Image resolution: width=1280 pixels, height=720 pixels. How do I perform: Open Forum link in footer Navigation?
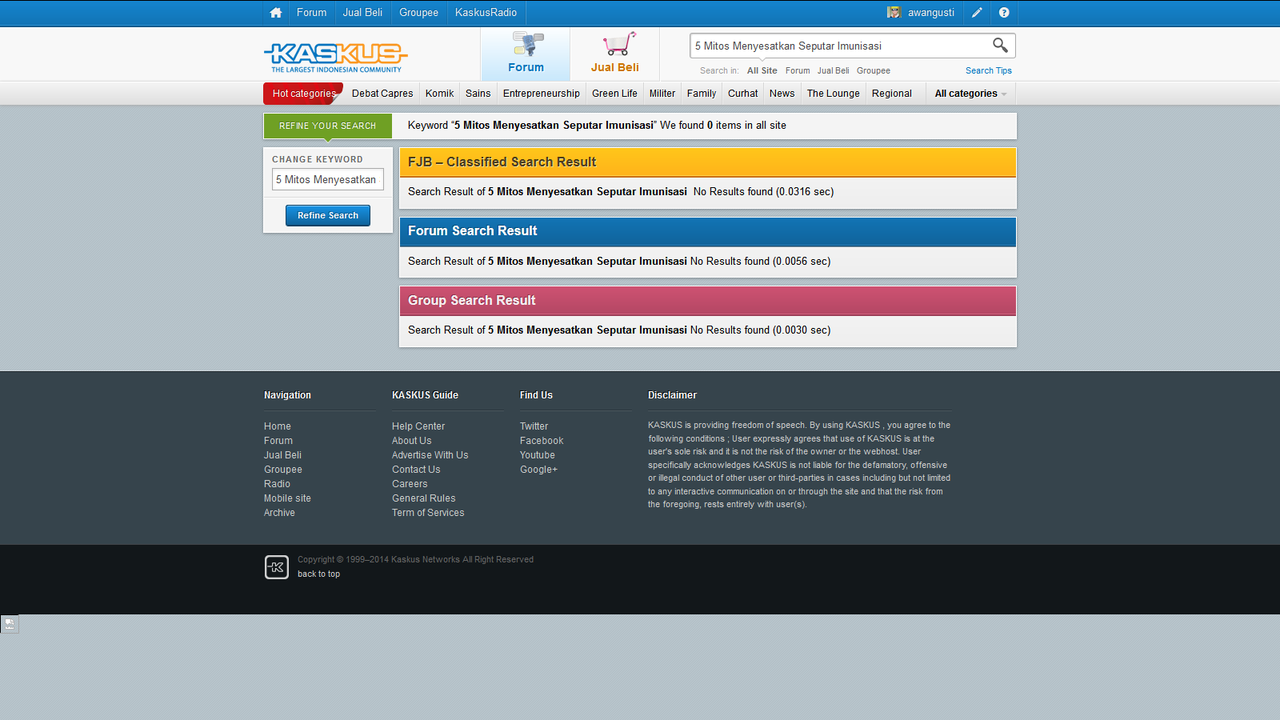(x=278, y=441)
